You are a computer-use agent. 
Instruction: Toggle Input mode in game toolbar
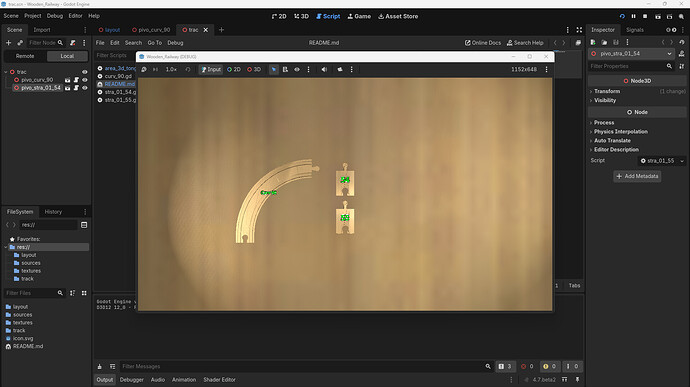[211, 70]
